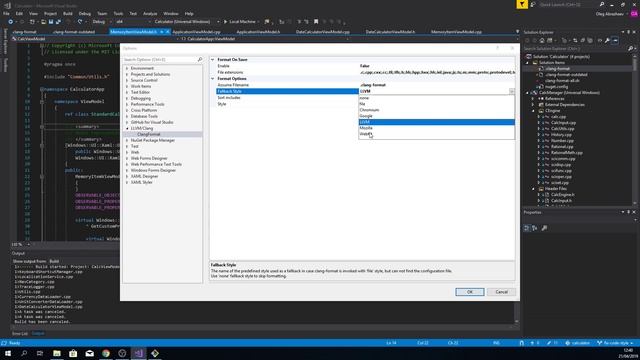Open the Help menu
Image resolution: width=640 pixels, height=360 pixels.
click(189, 13)
